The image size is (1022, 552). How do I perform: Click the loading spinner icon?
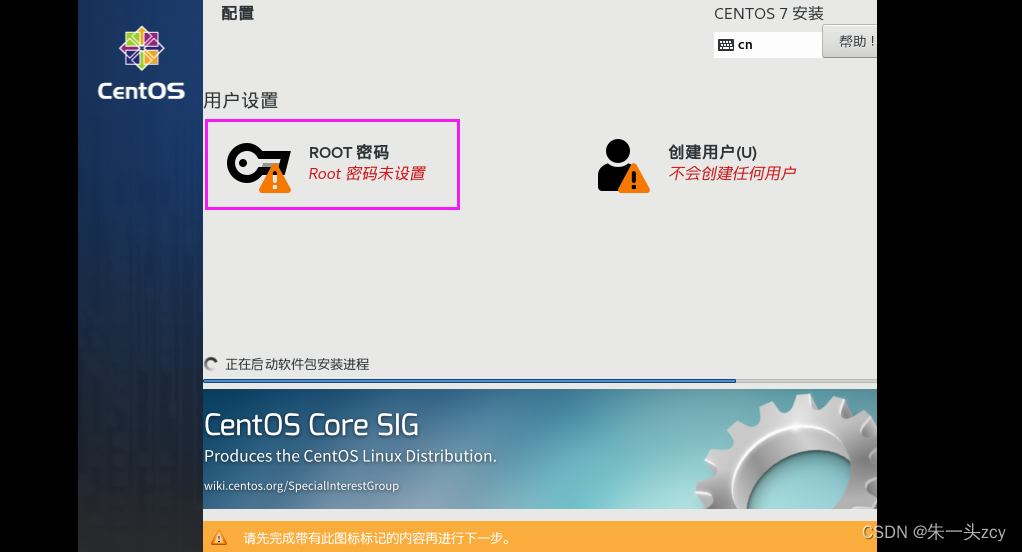tap(211, 365)
